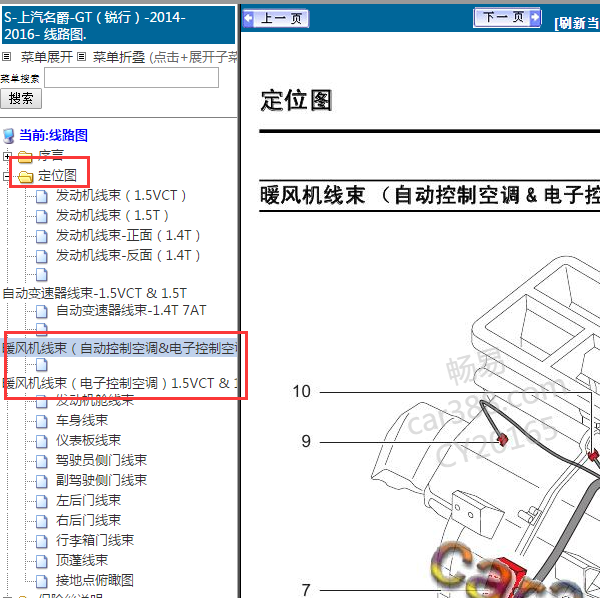Open the 定位图 folder label

[x=57, y=176]
